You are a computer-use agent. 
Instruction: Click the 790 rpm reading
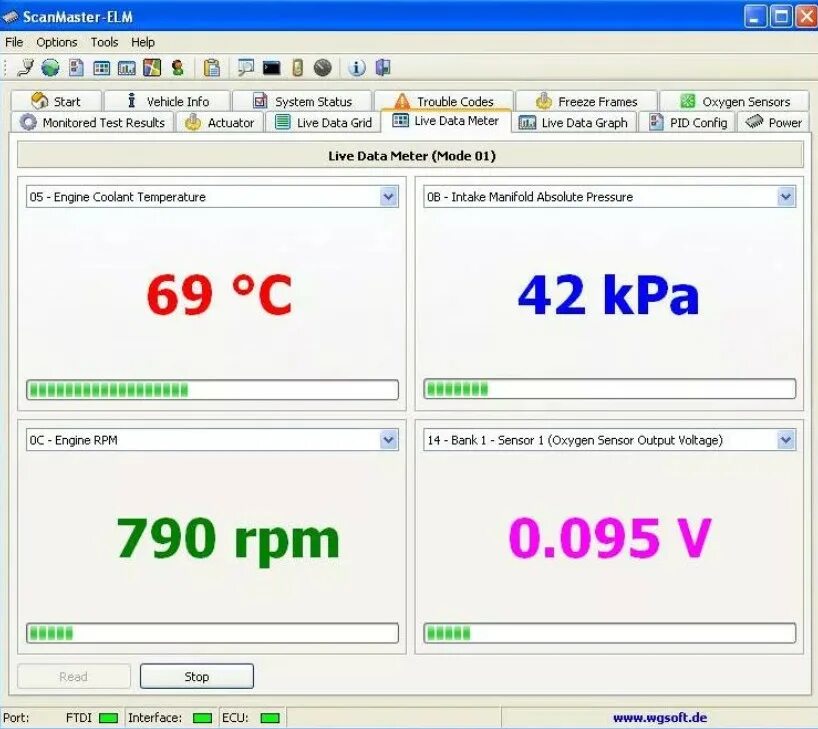(228, 541)
